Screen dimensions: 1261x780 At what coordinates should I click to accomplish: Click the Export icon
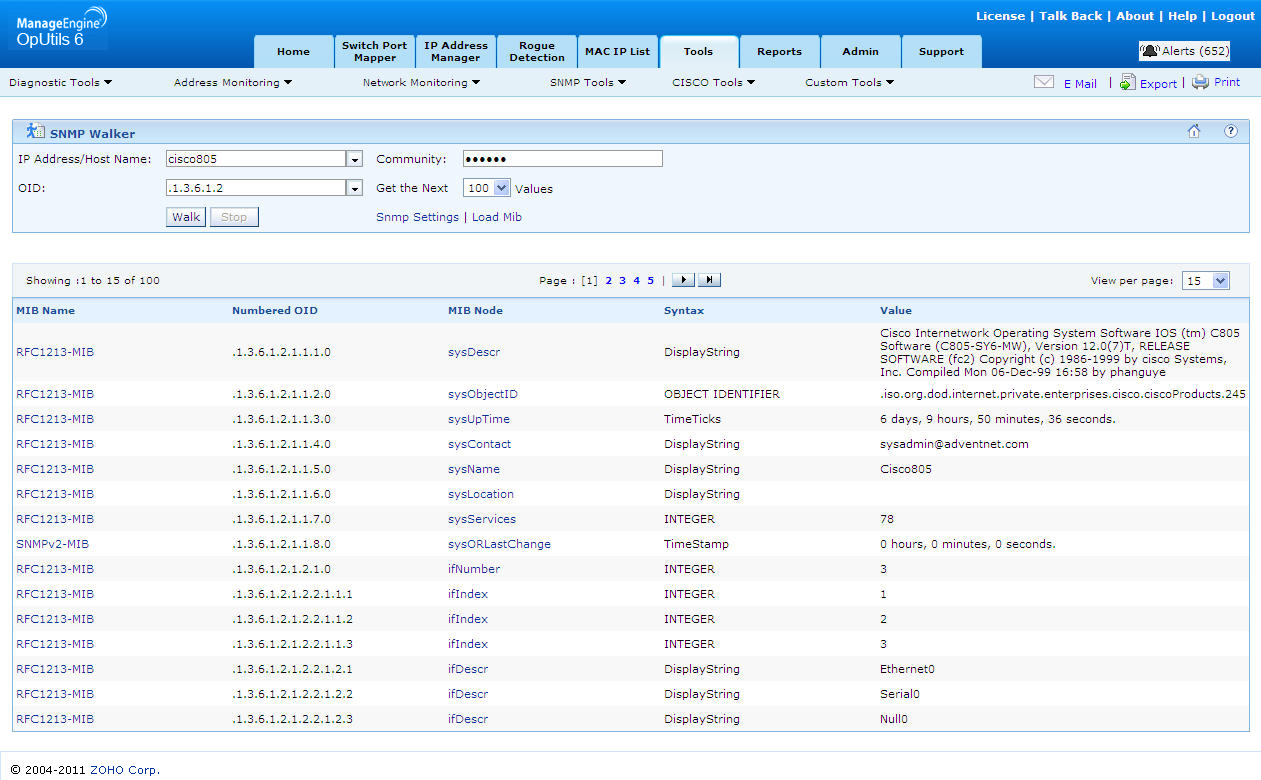[x=1127, y=83]
